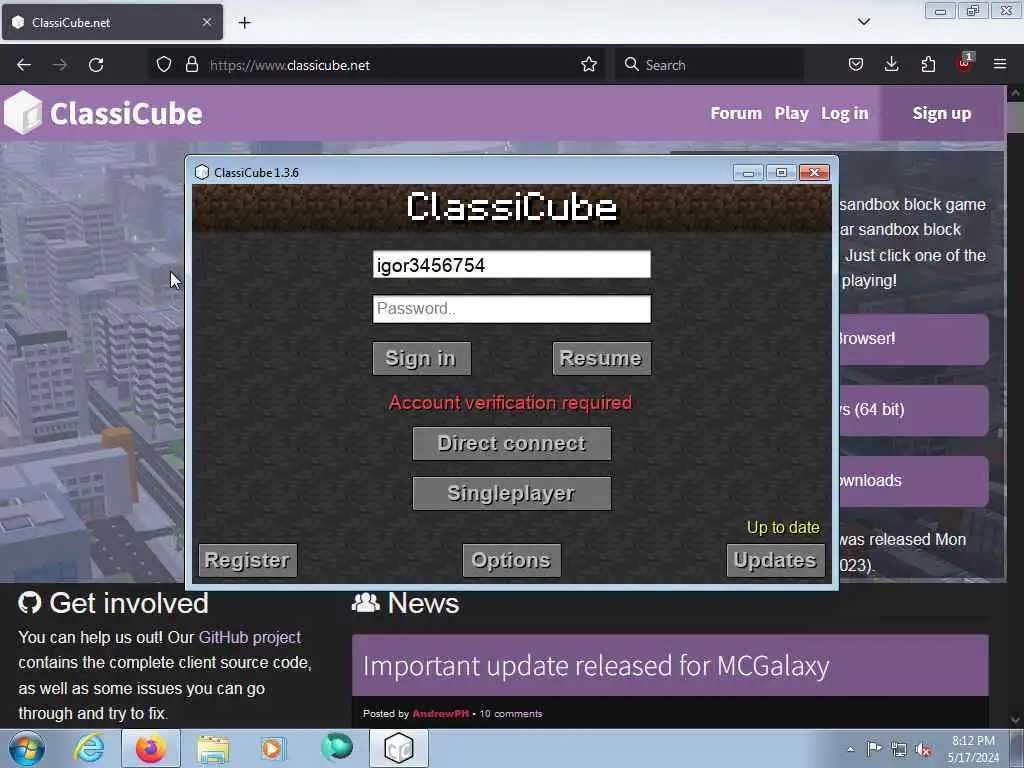Open the green swirl browser taskbar icon
The width and height of the screenshot is (1024, 768).
pyautogui.click(x=336, y=748)
